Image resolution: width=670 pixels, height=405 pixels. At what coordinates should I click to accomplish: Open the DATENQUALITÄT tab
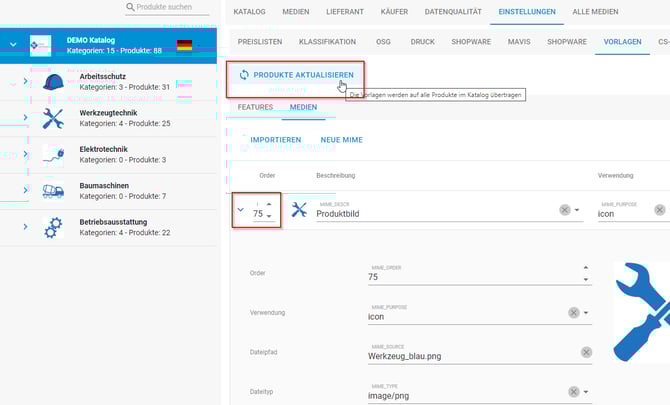tap(453, 12)
